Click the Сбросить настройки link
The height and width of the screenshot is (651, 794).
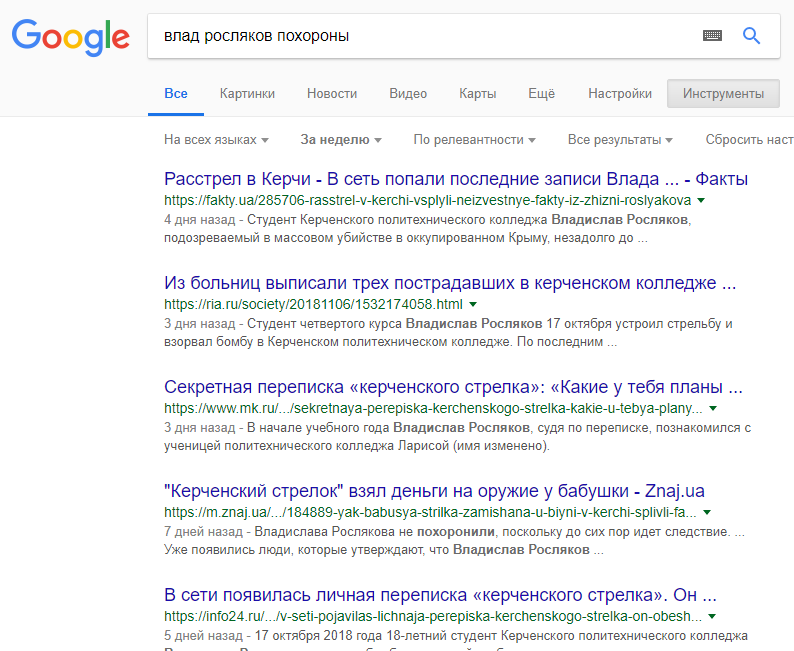point(749,140)
